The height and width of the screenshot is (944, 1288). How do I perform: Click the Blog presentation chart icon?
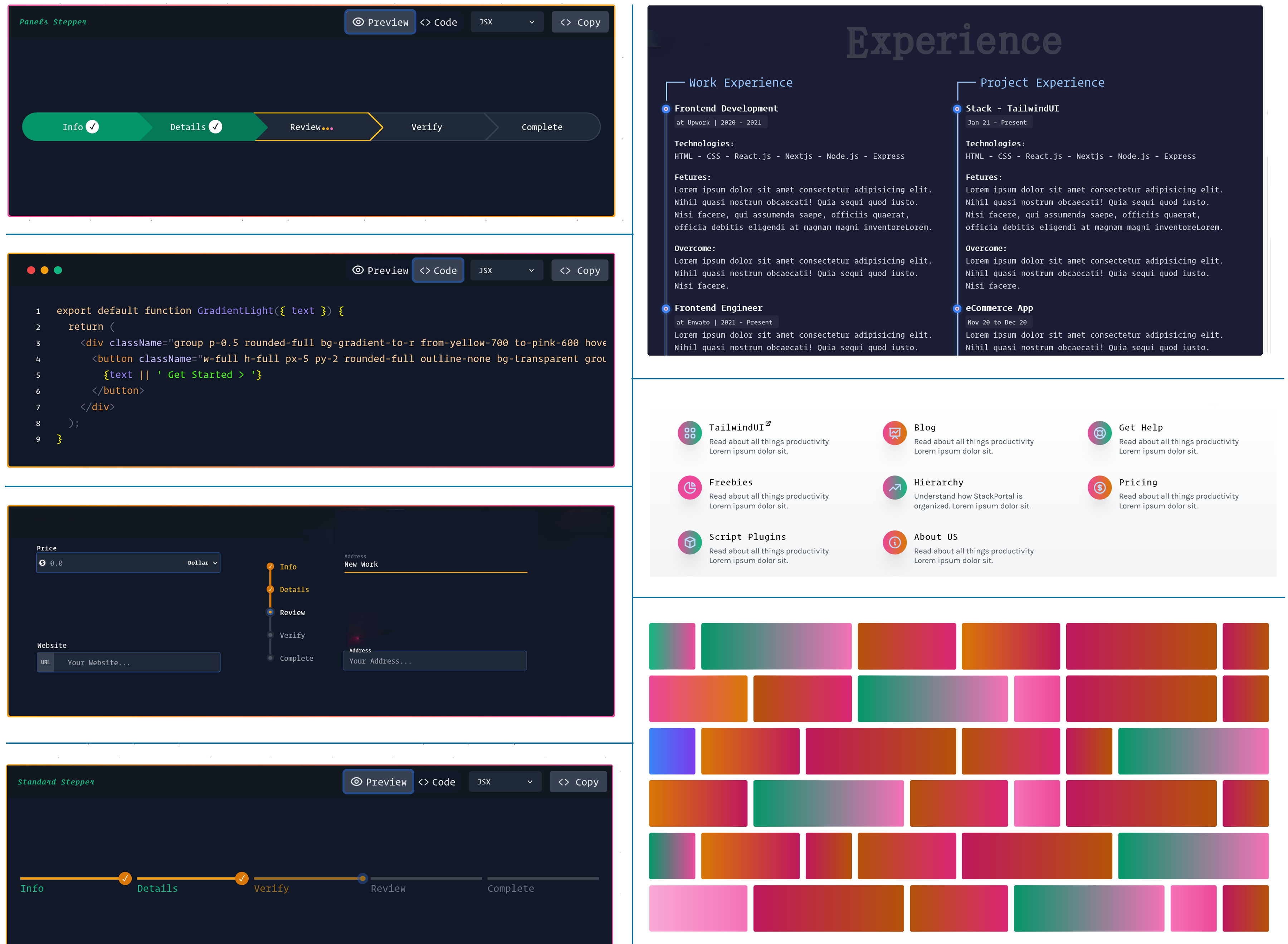tap(895, 433)
